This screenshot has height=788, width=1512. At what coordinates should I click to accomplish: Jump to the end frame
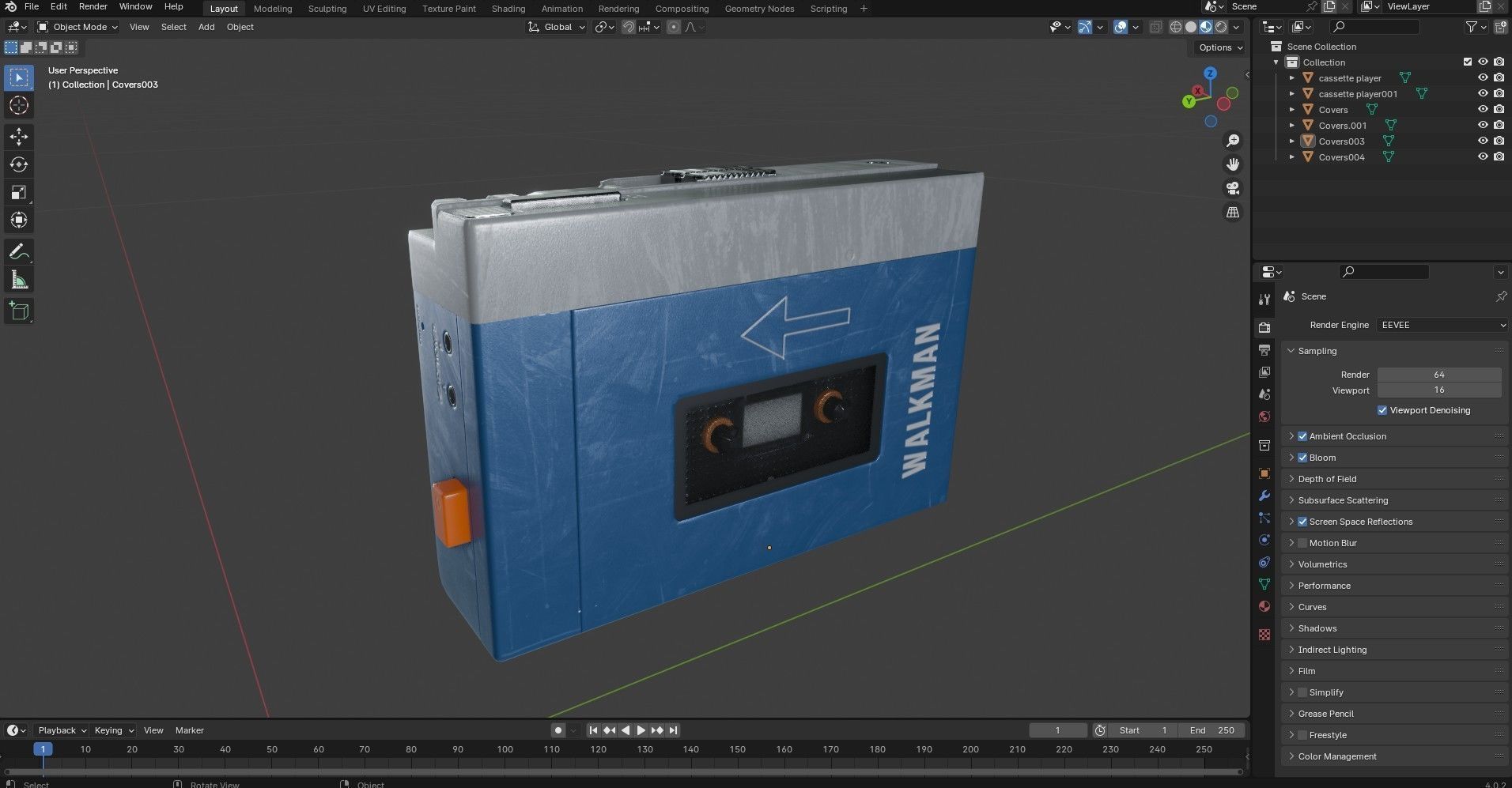pos(673,730)
